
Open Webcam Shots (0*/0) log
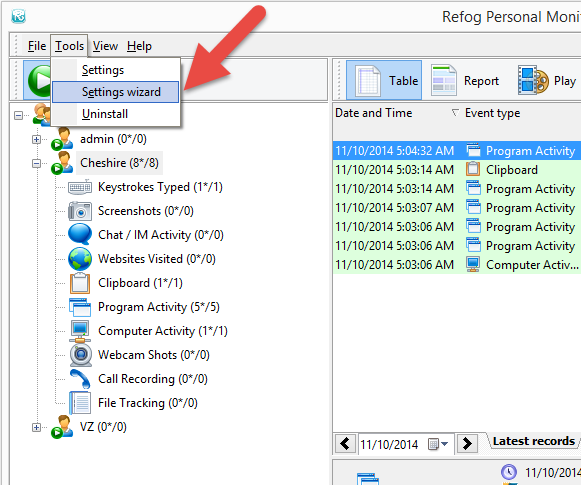point(153,355)
